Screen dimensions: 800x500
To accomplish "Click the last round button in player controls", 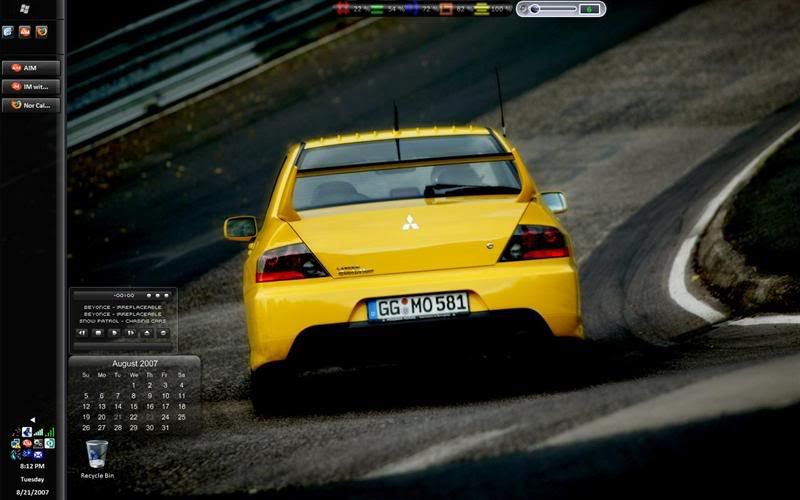I will [163, 333].
